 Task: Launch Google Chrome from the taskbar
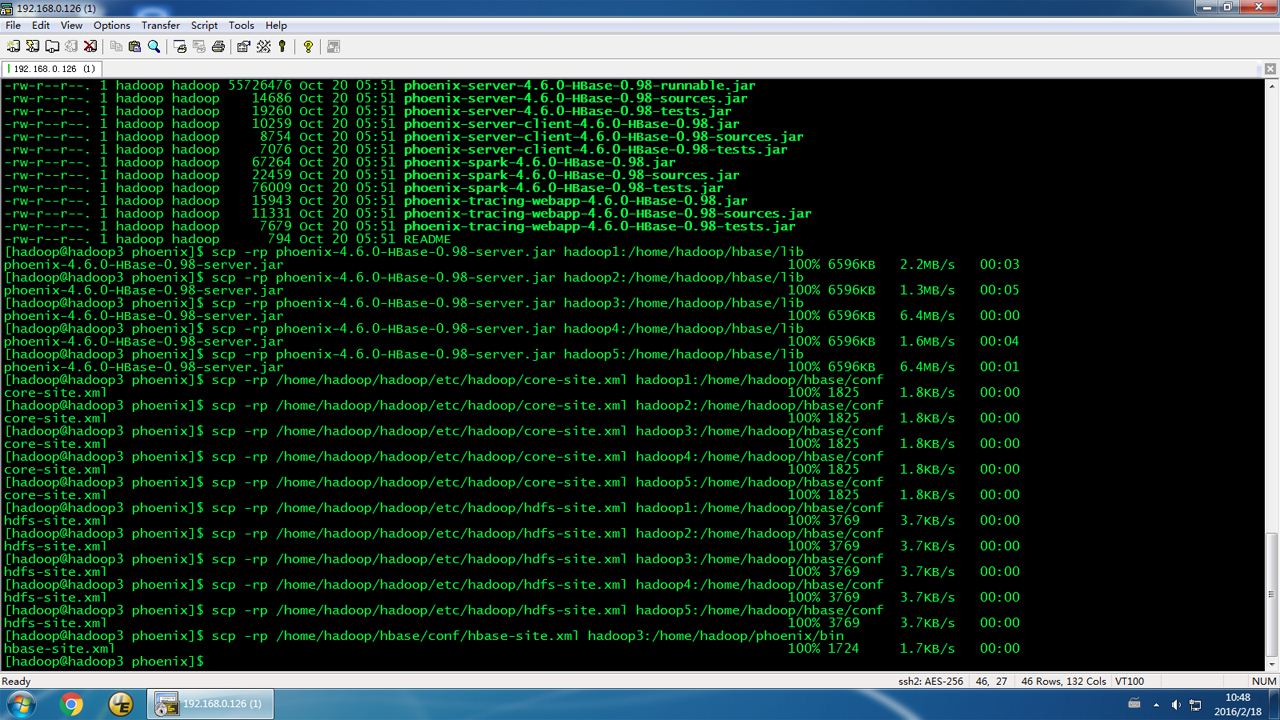(x=72, y=704)
